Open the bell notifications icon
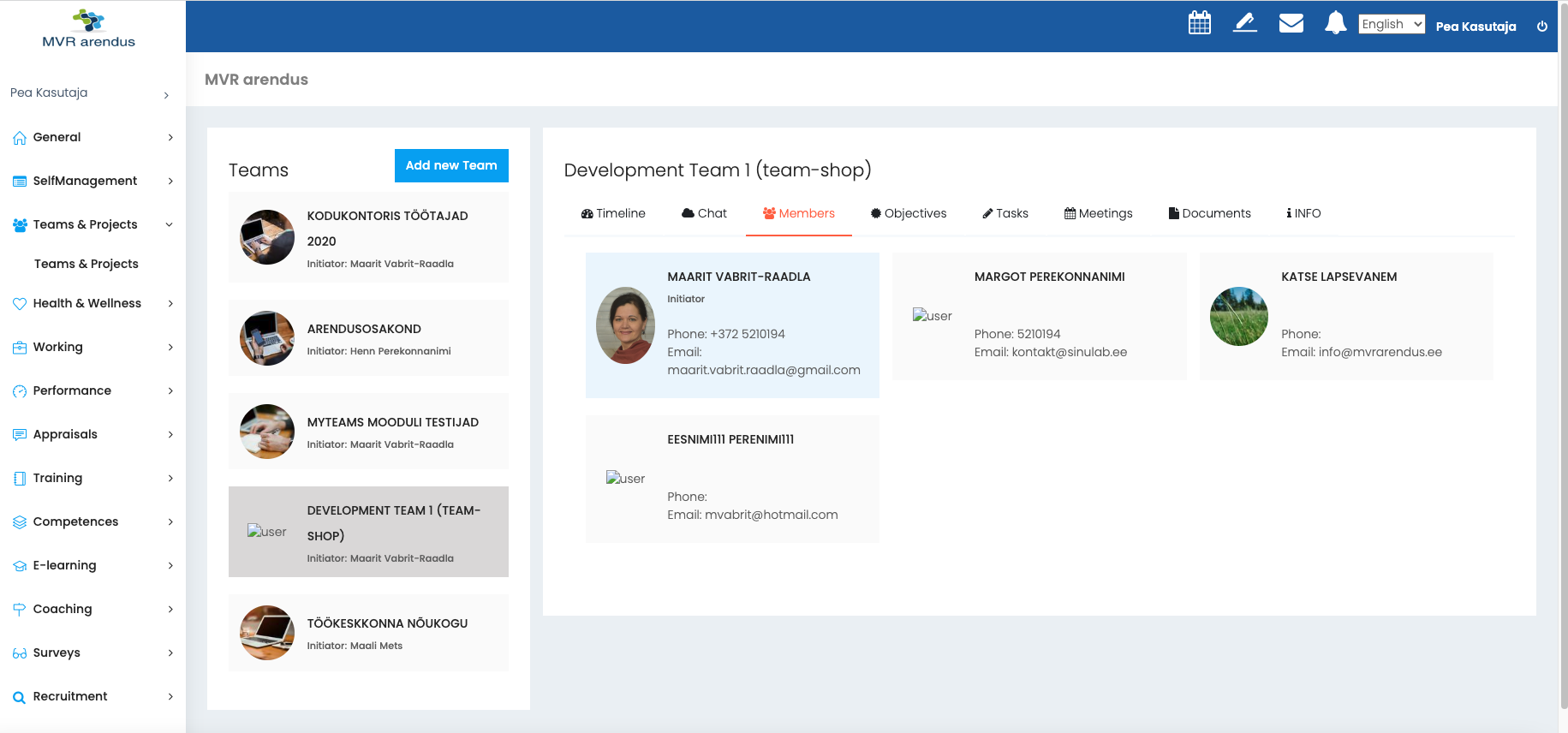Image resolution: width=1568 pixels, height=733 pixels. point(1336,23)
